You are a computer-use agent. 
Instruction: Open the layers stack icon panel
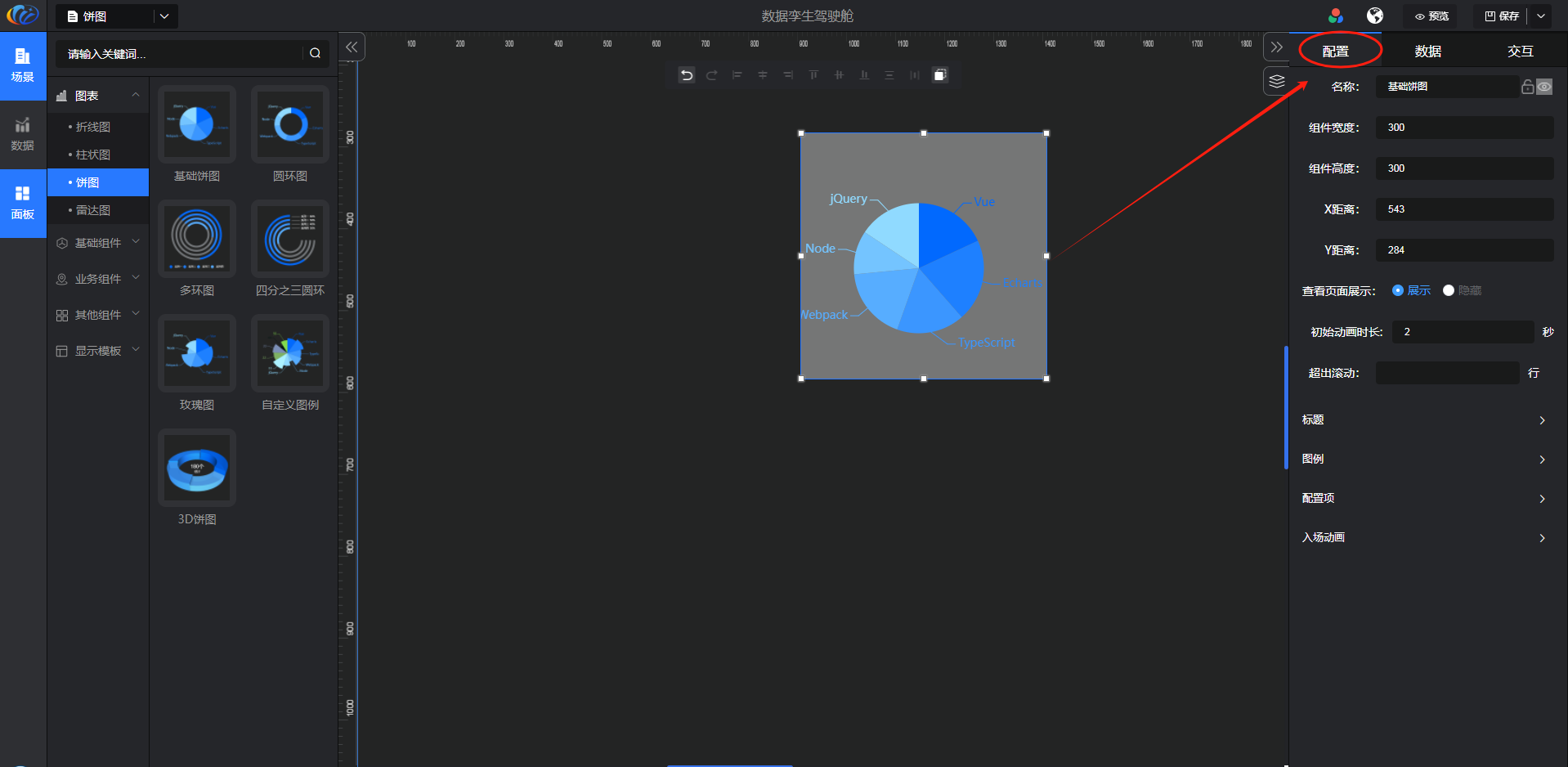(1276, 81)
